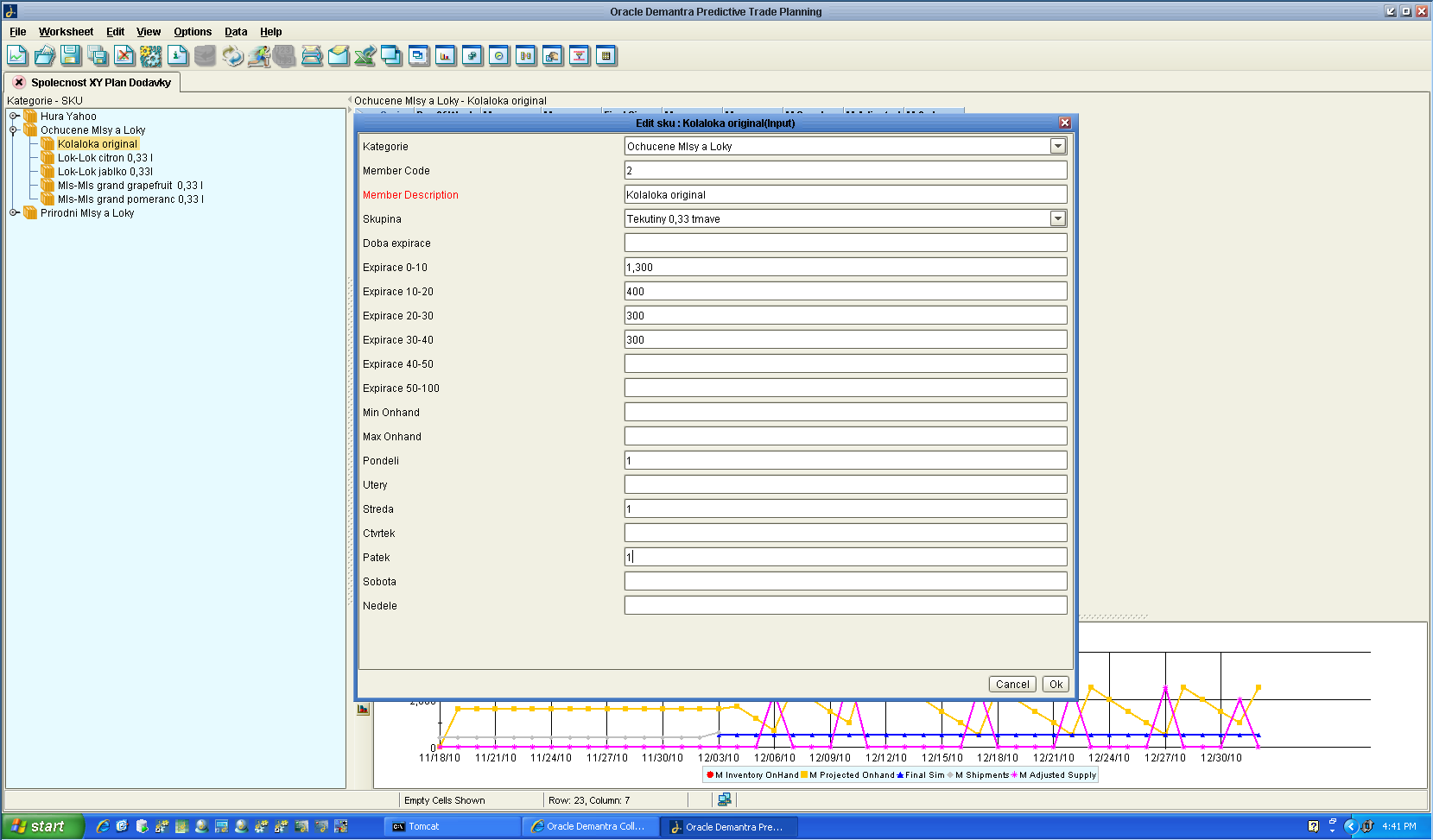Click the toolbar icon with the circle symbol

pos(499,56)
